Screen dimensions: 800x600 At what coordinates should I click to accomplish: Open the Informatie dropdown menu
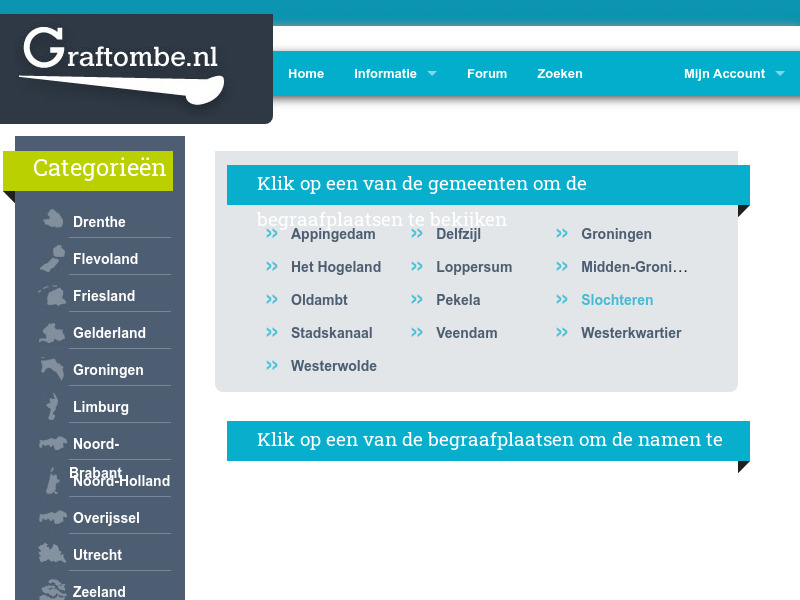click(387, 73)
